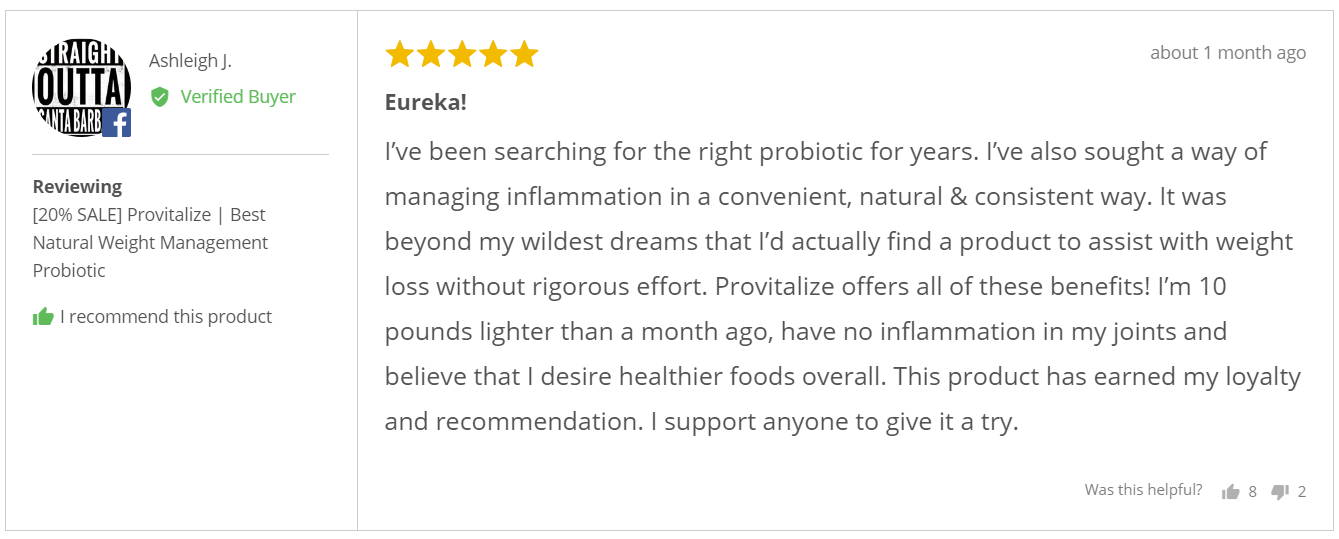Viewport: 1339px width, 539px height.
Task: Click the green recommend thumbs-up icon
Action: tap(43, 316)
